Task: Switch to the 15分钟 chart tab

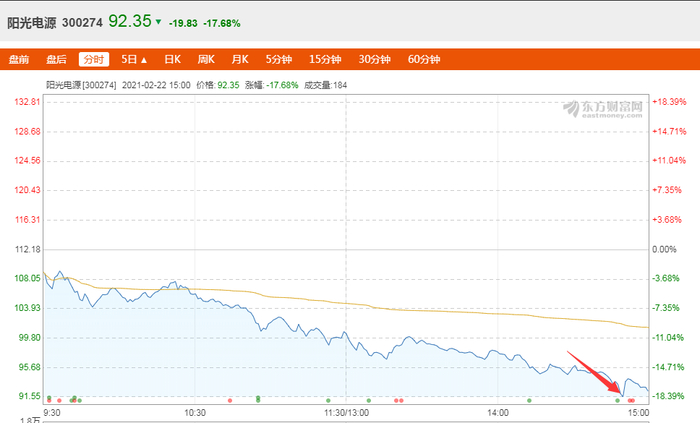Action: click(x=325, y=59)
